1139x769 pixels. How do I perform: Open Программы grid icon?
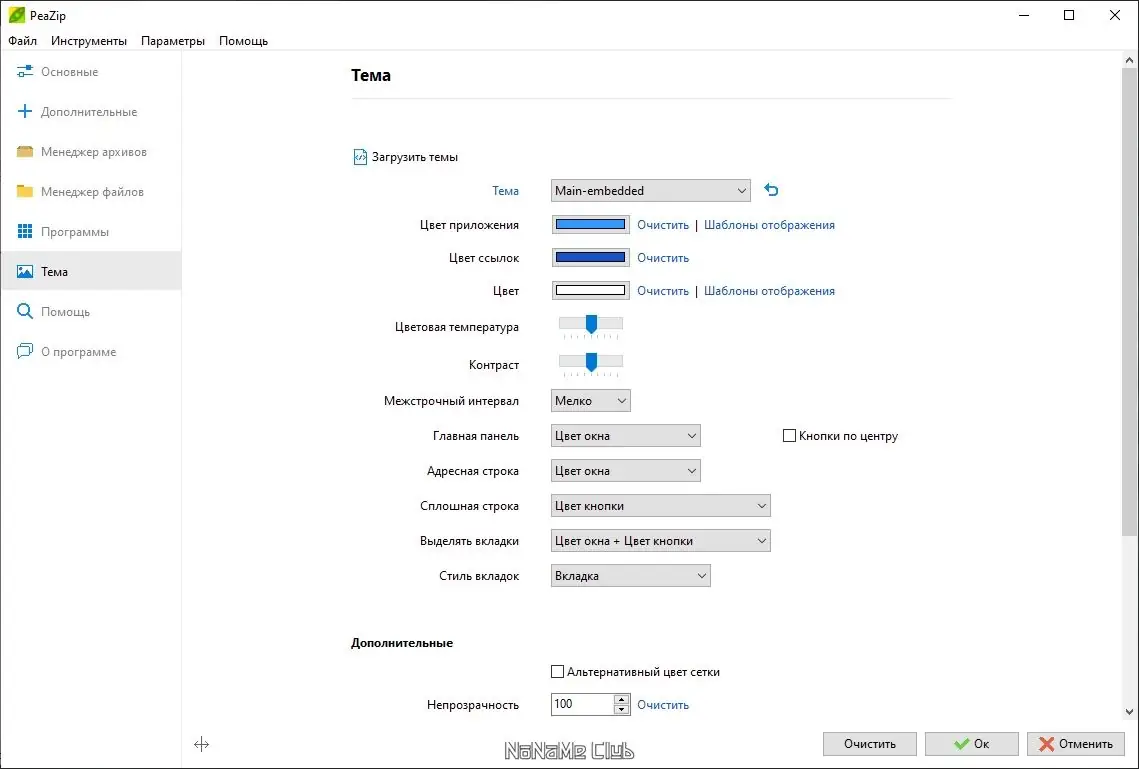[25, 232]
